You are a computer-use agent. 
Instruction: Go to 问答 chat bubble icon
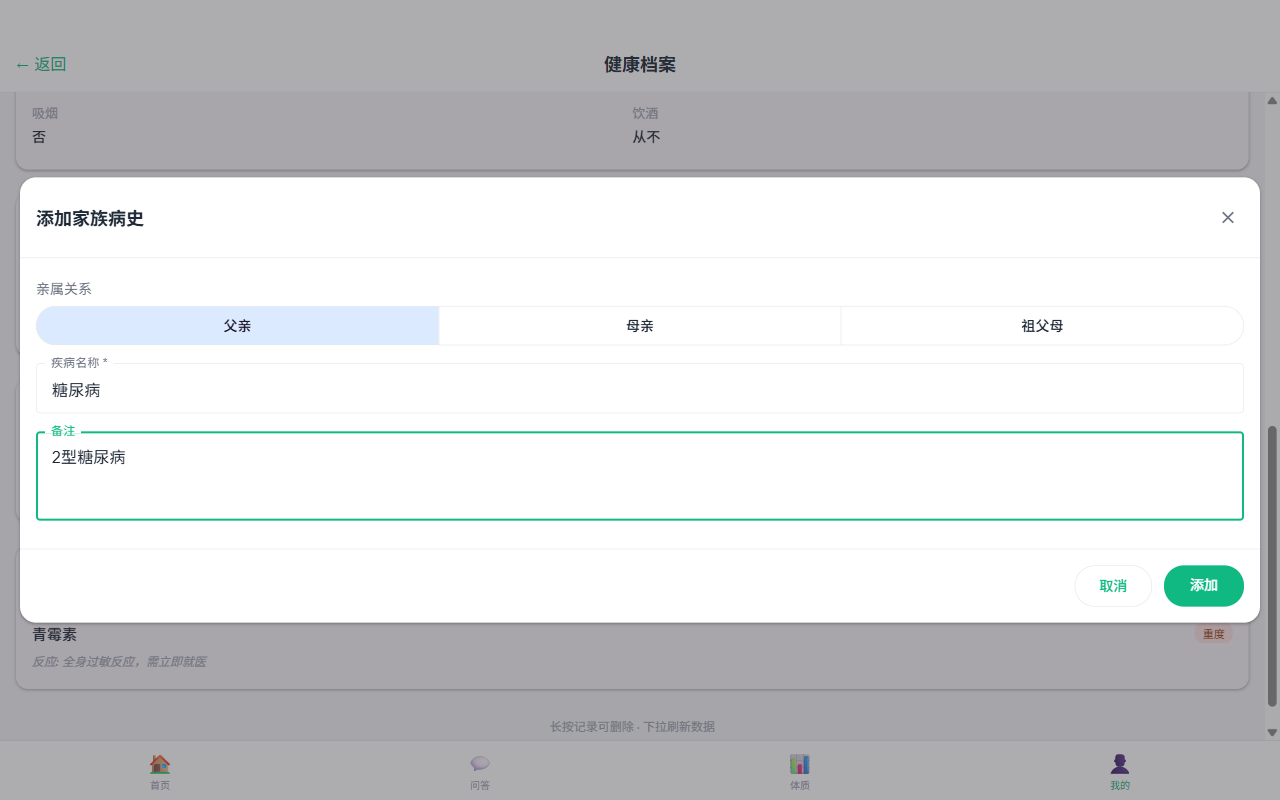(480, 765)
